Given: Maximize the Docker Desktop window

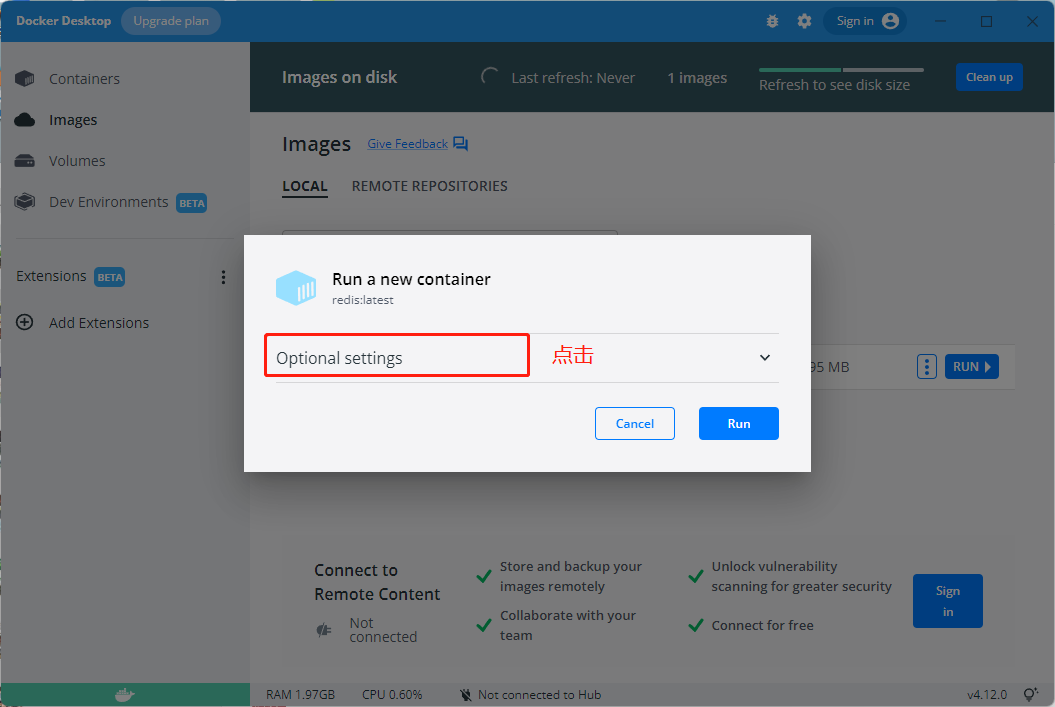Looking at the screenshot, I should coord(986,21).
